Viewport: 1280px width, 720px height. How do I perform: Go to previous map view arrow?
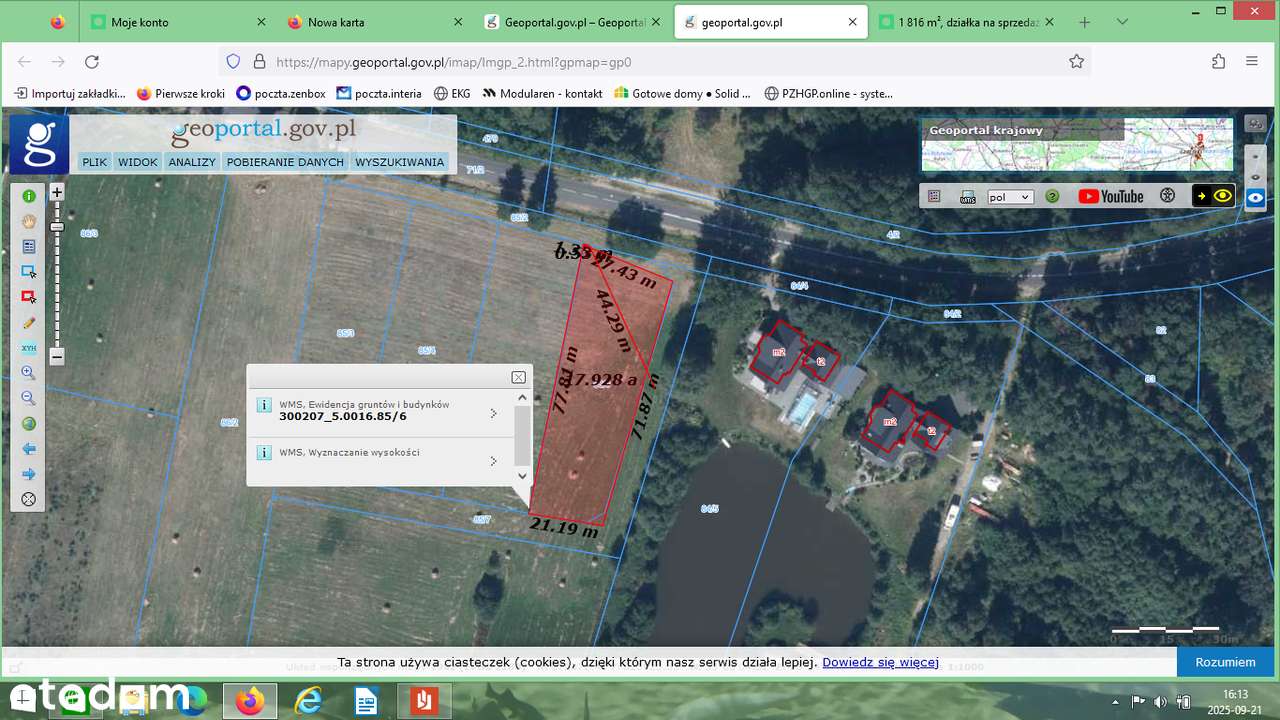(x=29, y=449)
